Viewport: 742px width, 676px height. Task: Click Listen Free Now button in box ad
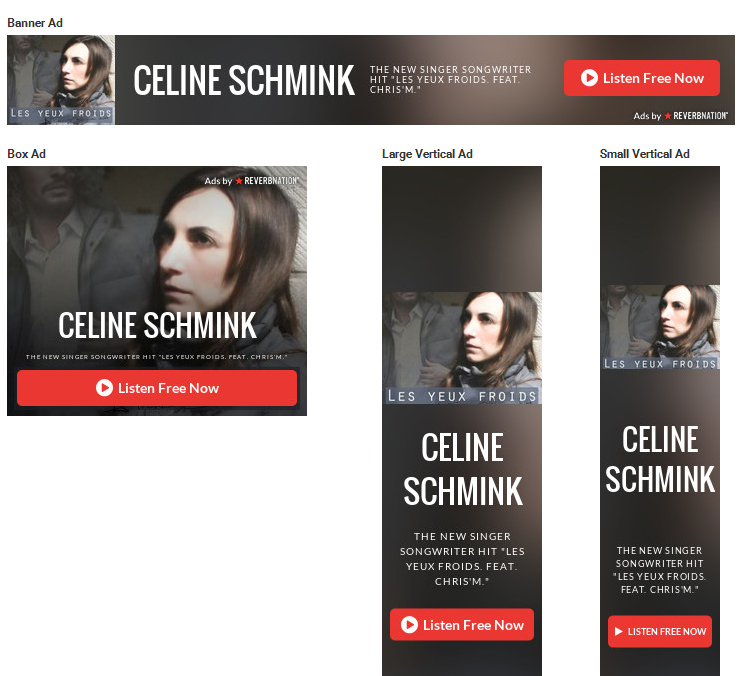(x=157, y=388)
